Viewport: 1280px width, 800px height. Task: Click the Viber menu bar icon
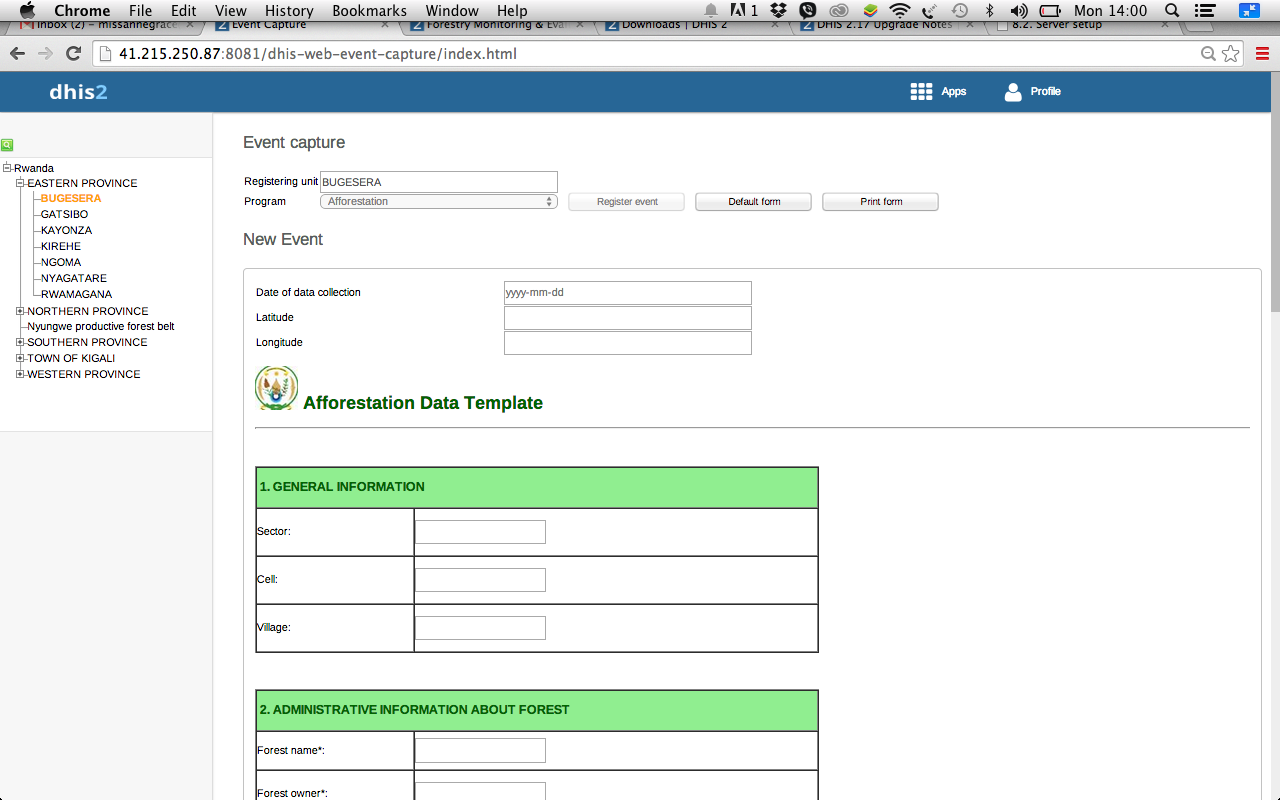click(x=808, y=11)
